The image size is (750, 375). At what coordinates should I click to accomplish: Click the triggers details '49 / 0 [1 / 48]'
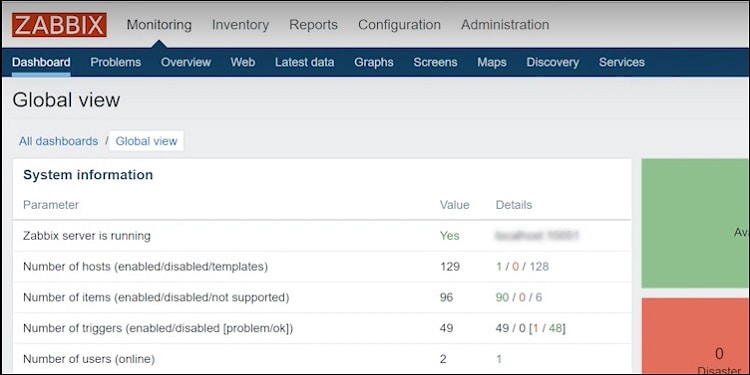coord(530,329)
